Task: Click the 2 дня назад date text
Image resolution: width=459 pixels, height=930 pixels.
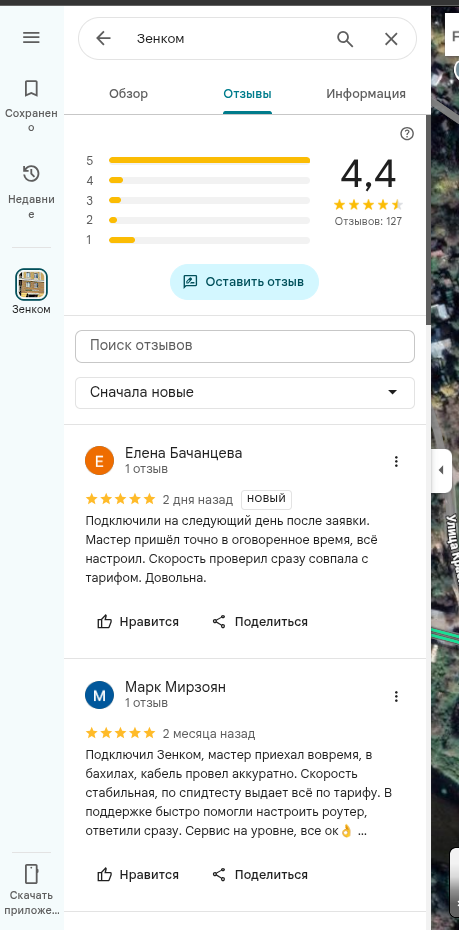Action: click(197, 499)
